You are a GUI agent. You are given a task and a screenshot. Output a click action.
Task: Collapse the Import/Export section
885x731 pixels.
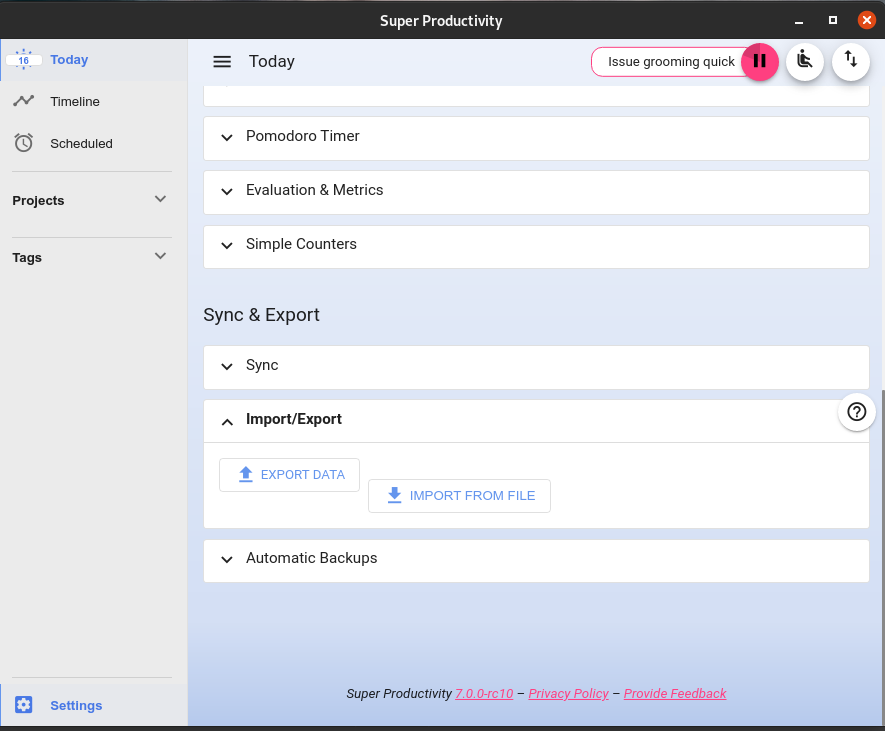tap(536, 421)
